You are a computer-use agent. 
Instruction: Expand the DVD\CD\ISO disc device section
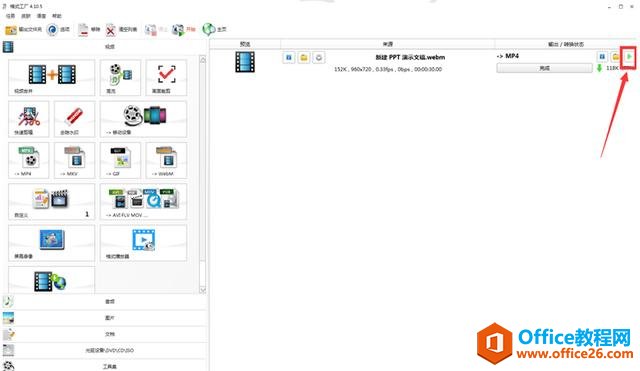[105, 350]
